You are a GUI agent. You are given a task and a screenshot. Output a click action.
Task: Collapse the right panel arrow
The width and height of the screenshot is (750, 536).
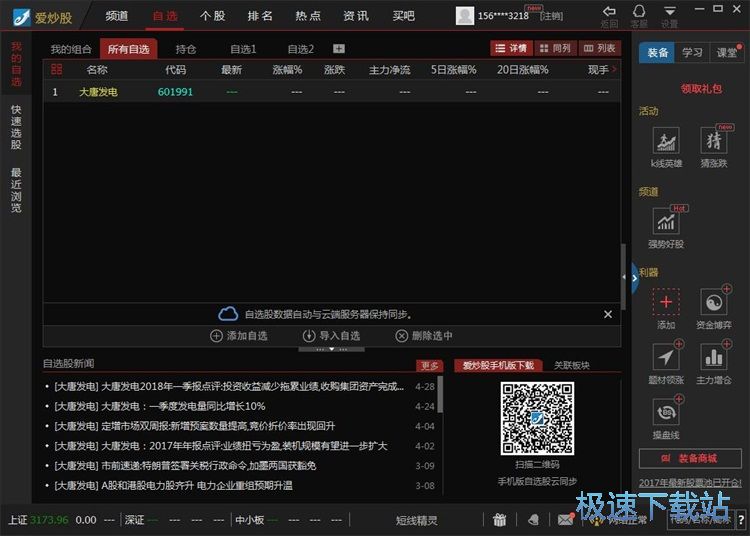point(635,278)
